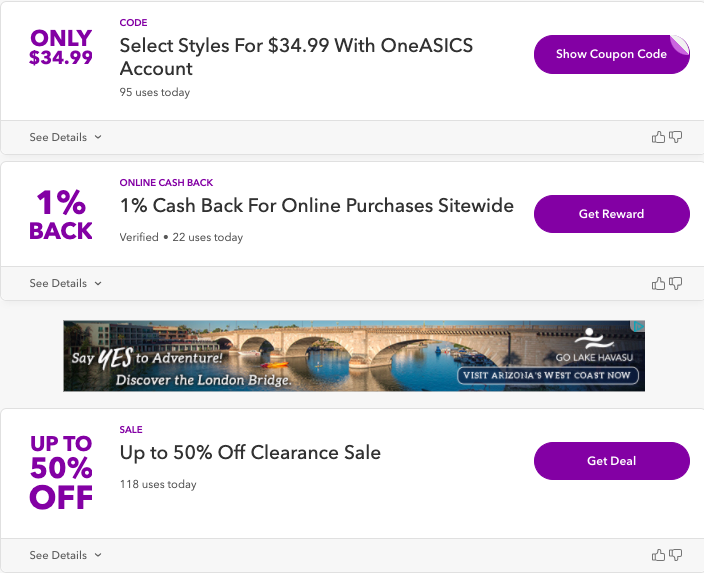Thumbs down the 50% Off Clearance deal
This screenshot has width=704, height=573.
tap(675, 555)
